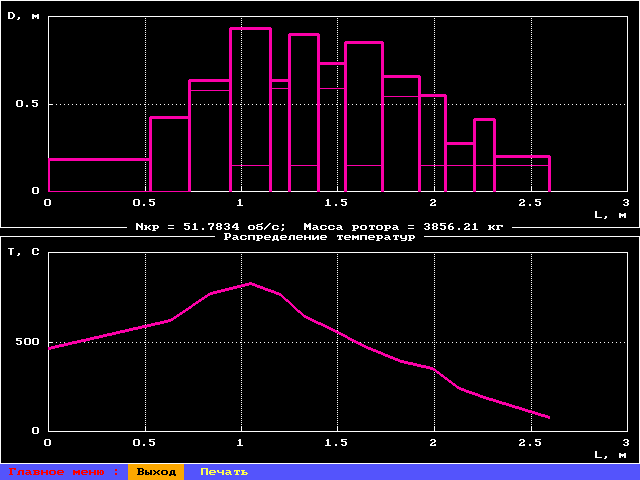640x480 pixels.
Task: Click the first shaft segment at left of rotor
Action: coord(99,175)
